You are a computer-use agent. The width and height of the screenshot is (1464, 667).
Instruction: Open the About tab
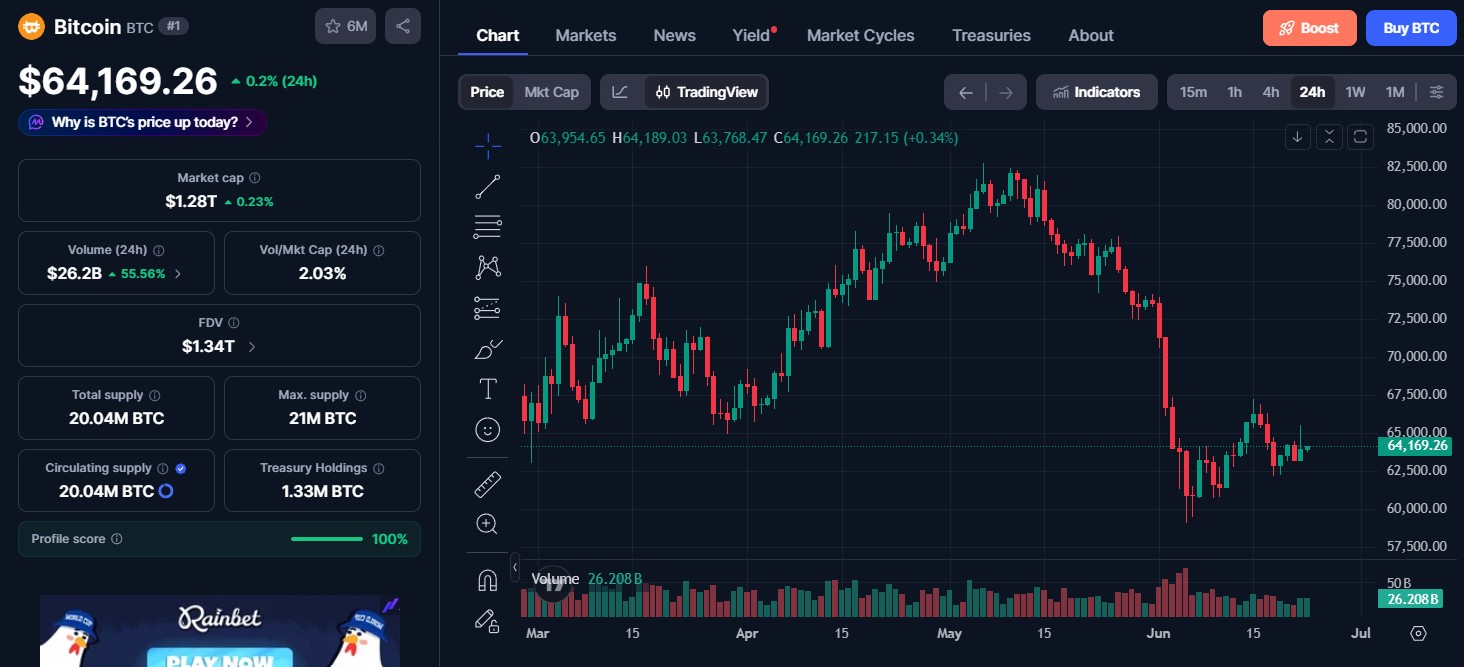click(x=1091, y=35)
